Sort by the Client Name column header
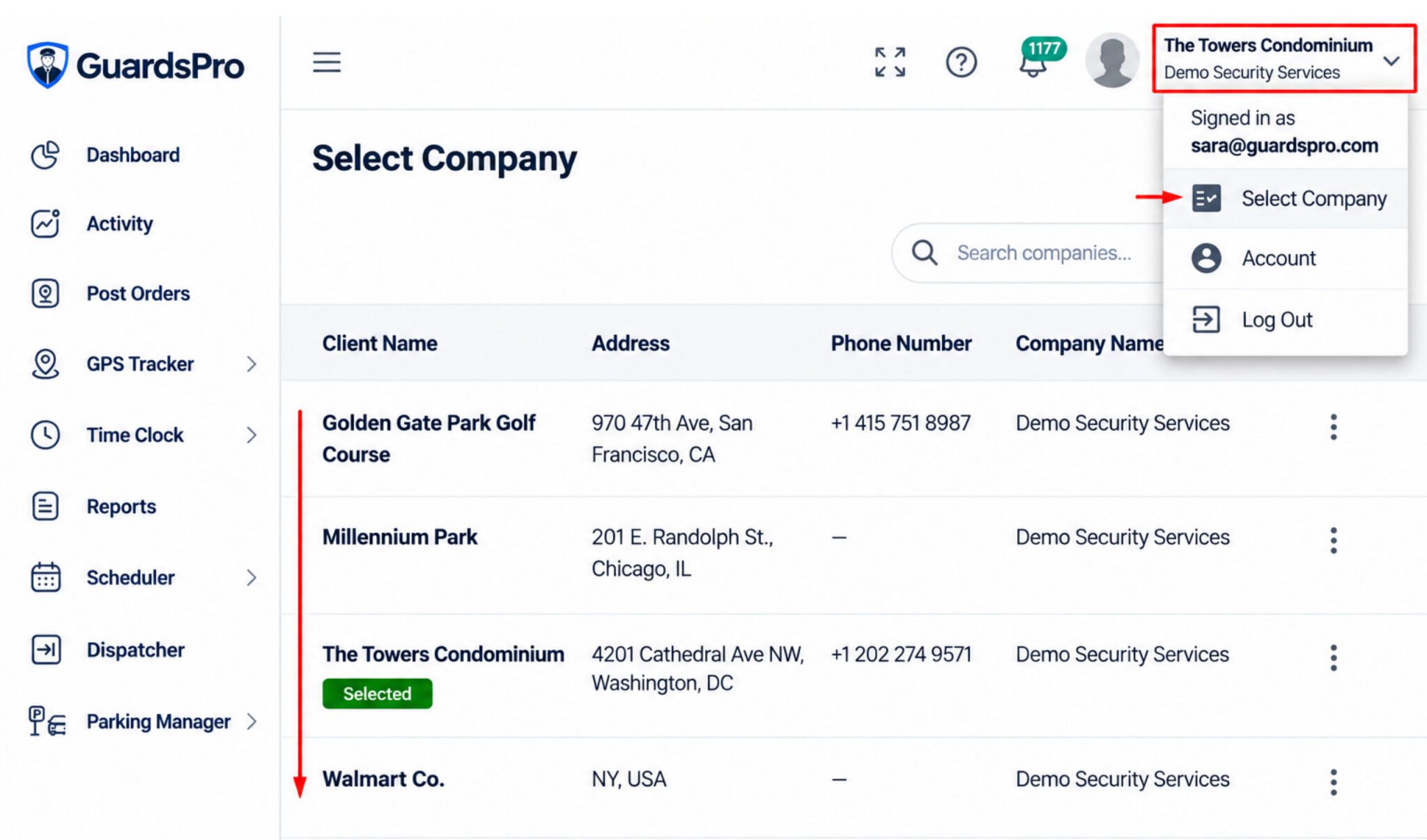 [380, 343]
